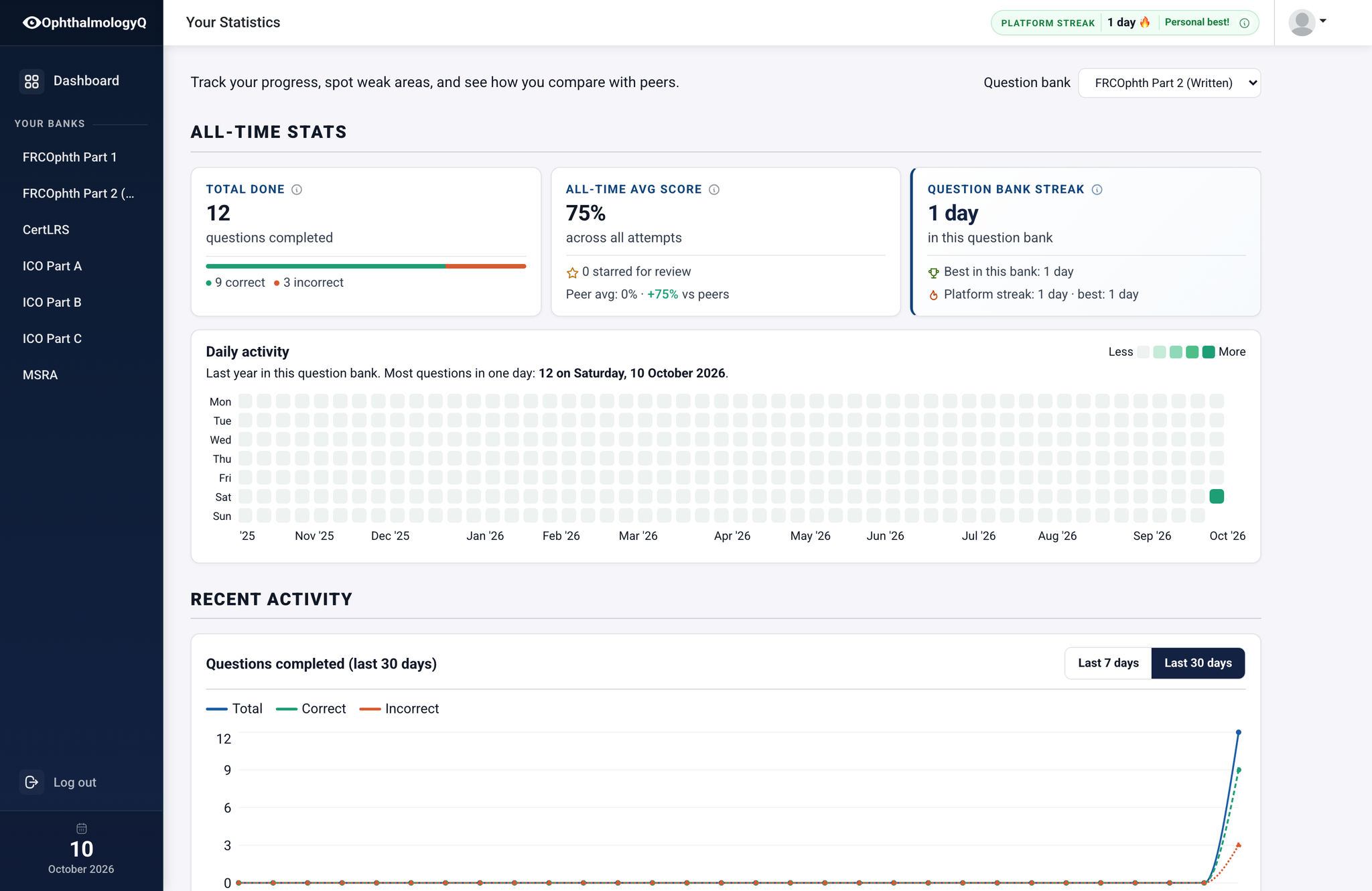
Task: Open the Question bank dropdown
Action: click(x=1169, y=83)
